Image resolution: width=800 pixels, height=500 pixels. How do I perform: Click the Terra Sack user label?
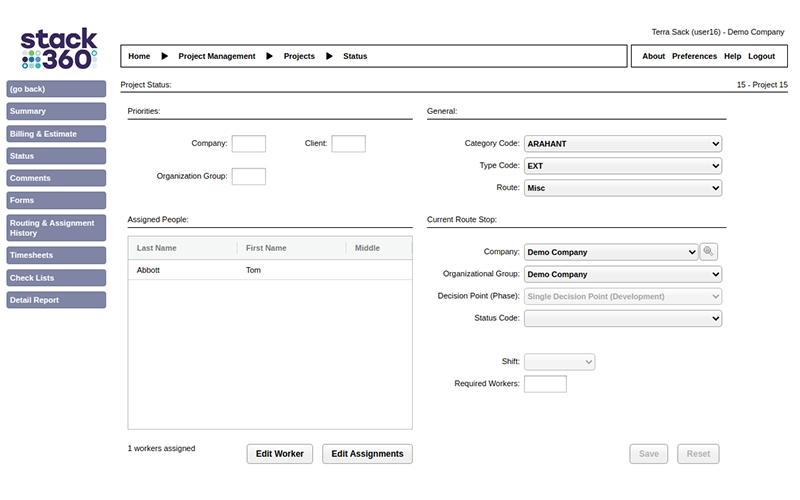click(x=717, y=32)
